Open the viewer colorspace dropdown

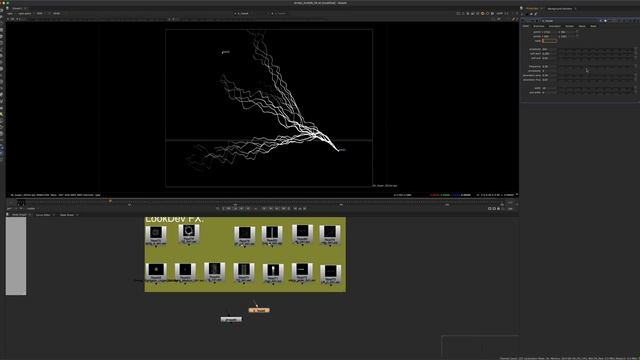tap(56, 13)
